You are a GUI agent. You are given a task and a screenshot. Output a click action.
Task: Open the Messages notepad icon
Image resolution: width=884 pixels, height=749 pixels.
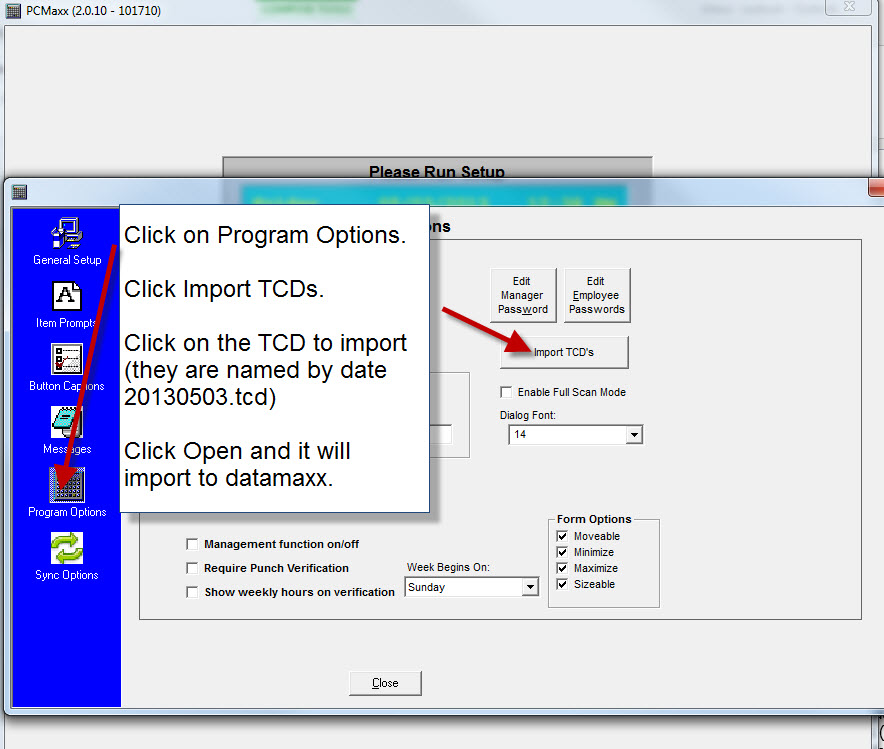[x=67, y=422]
